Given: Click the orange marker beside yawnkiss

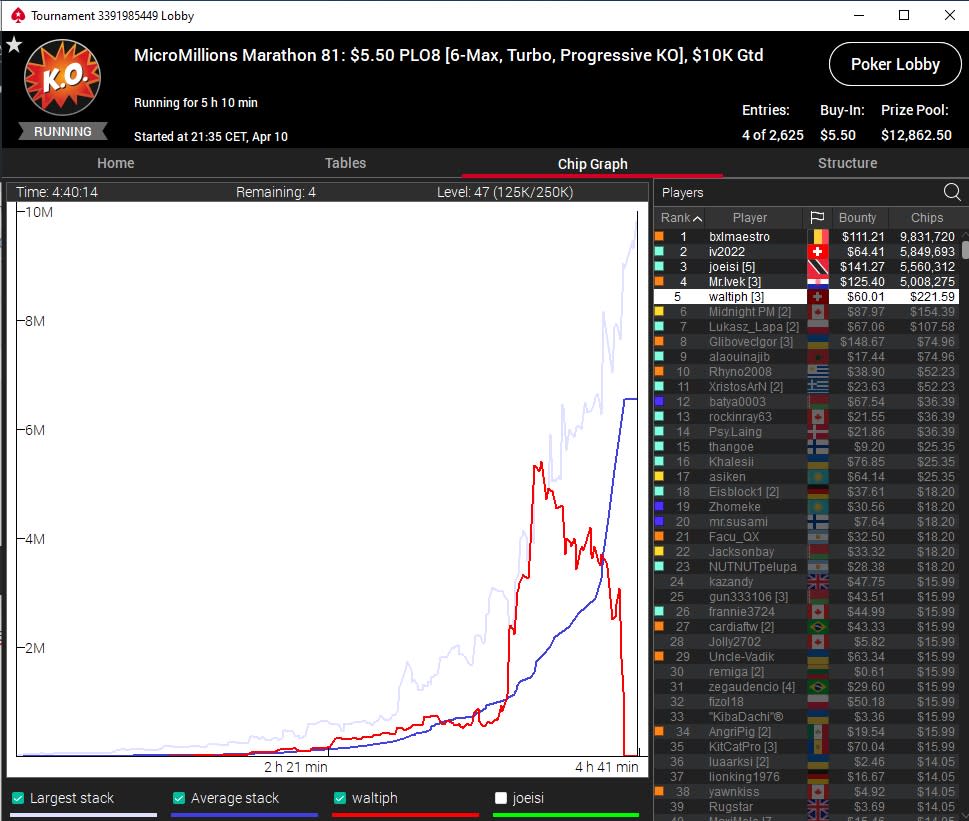Looking at the screenshot, I should click(659, 791).
